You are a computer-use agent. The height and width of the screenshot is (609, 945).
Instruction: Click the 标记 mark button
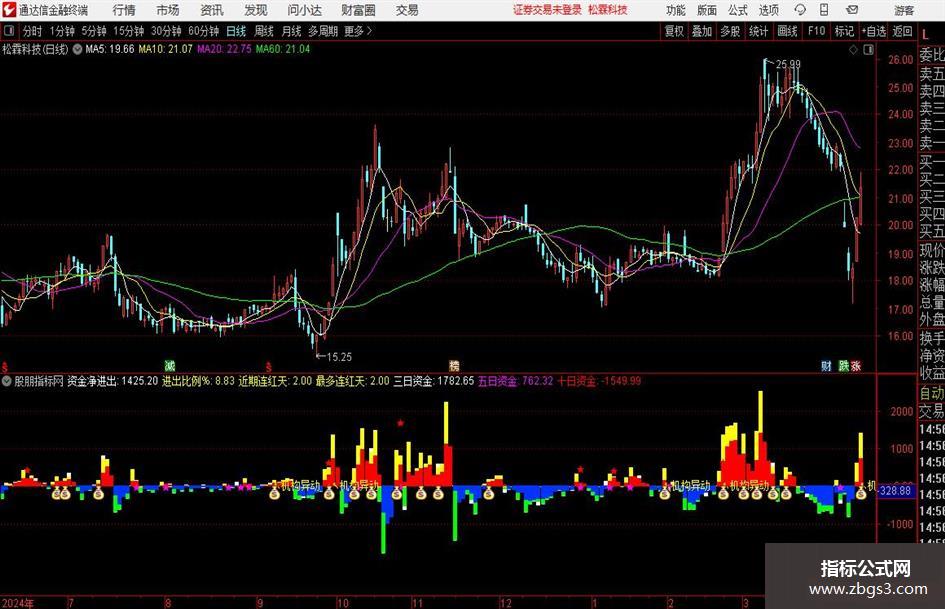pyautogui.click(x=844, y=31)
